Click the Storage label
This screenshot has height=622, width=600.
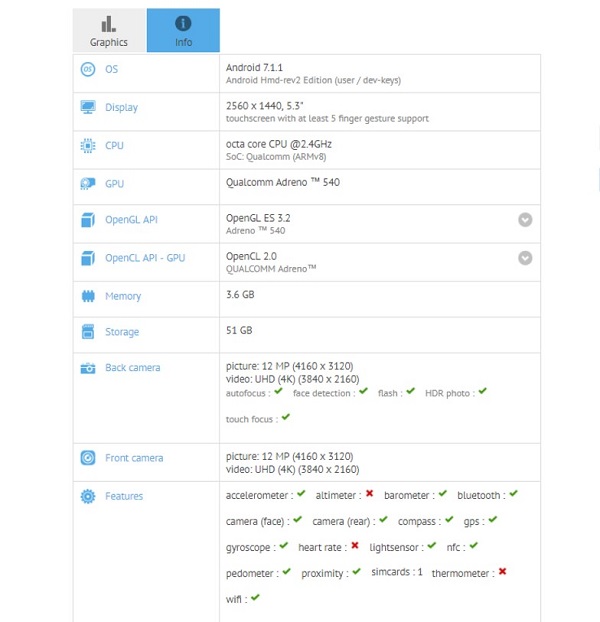(x=122, y=332)
